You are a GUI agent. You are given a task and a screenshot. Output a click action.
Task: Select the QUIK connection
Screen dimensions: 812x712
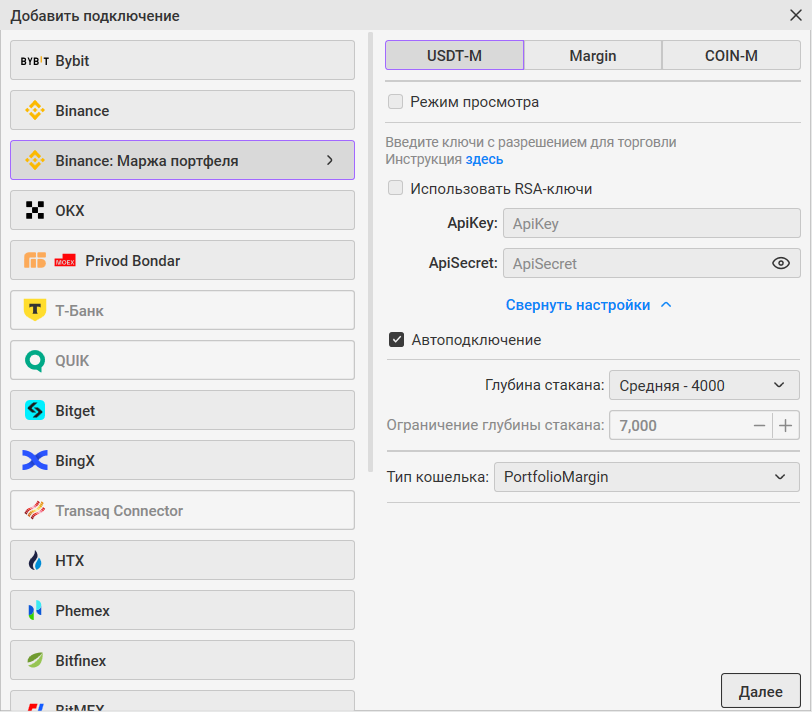coord(182,360)
